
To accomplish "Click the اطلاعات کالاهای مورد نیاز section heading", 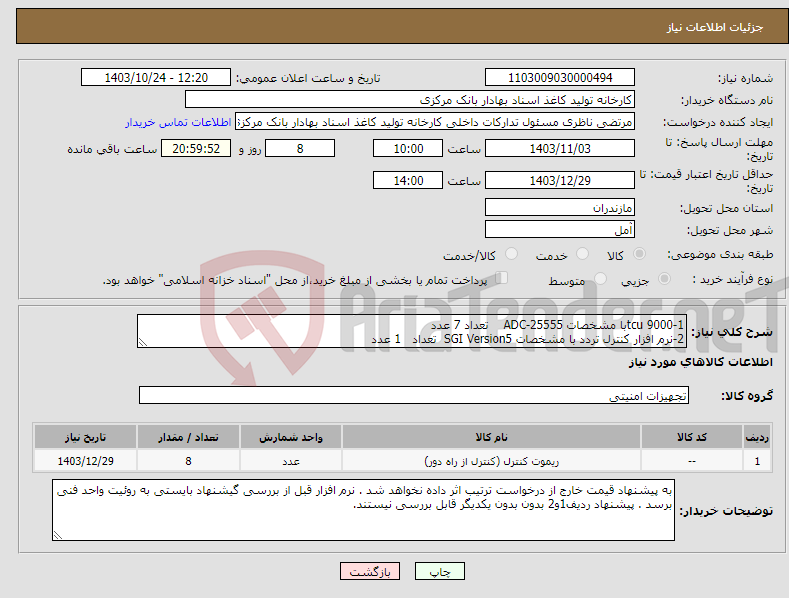I will pyautogui.click(x=700, y=362).
